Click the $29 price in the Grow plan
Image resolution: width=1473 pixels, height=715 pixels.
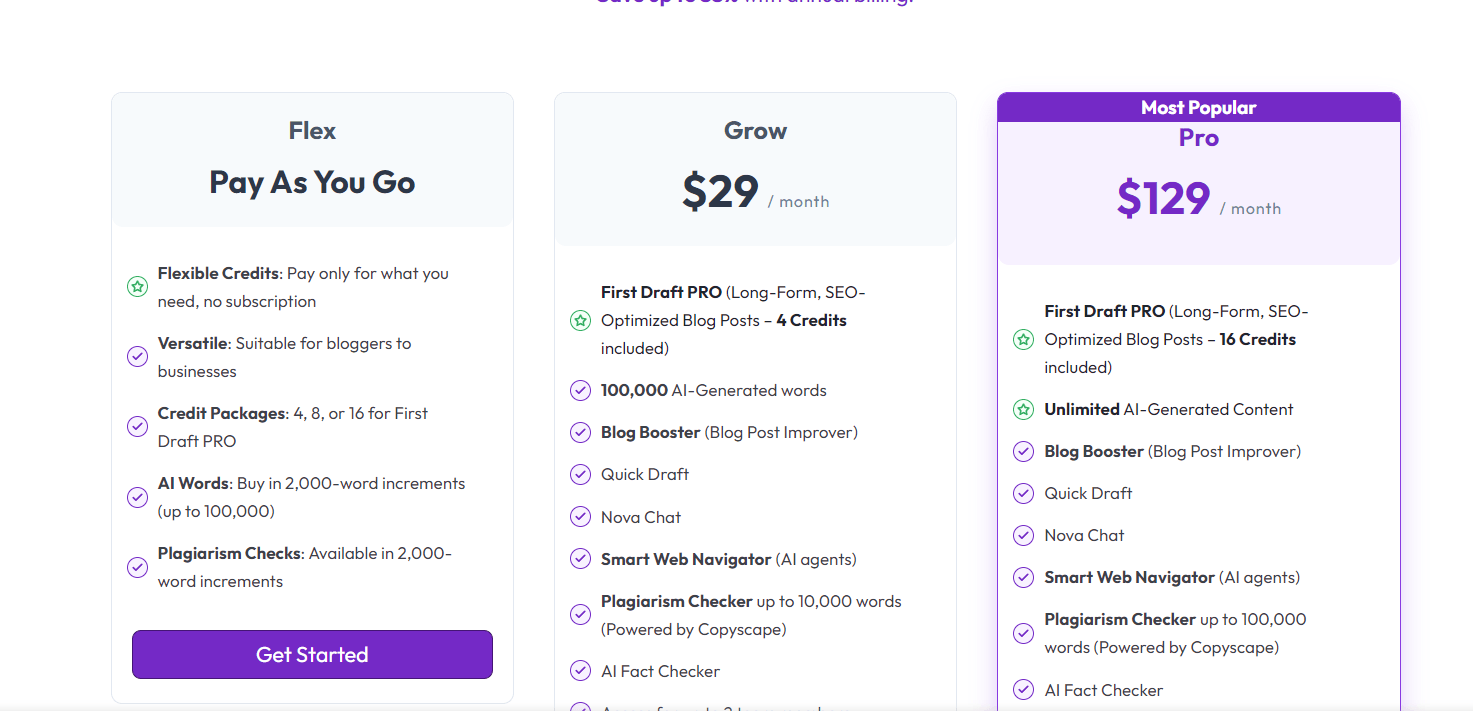tap(720, 190)
